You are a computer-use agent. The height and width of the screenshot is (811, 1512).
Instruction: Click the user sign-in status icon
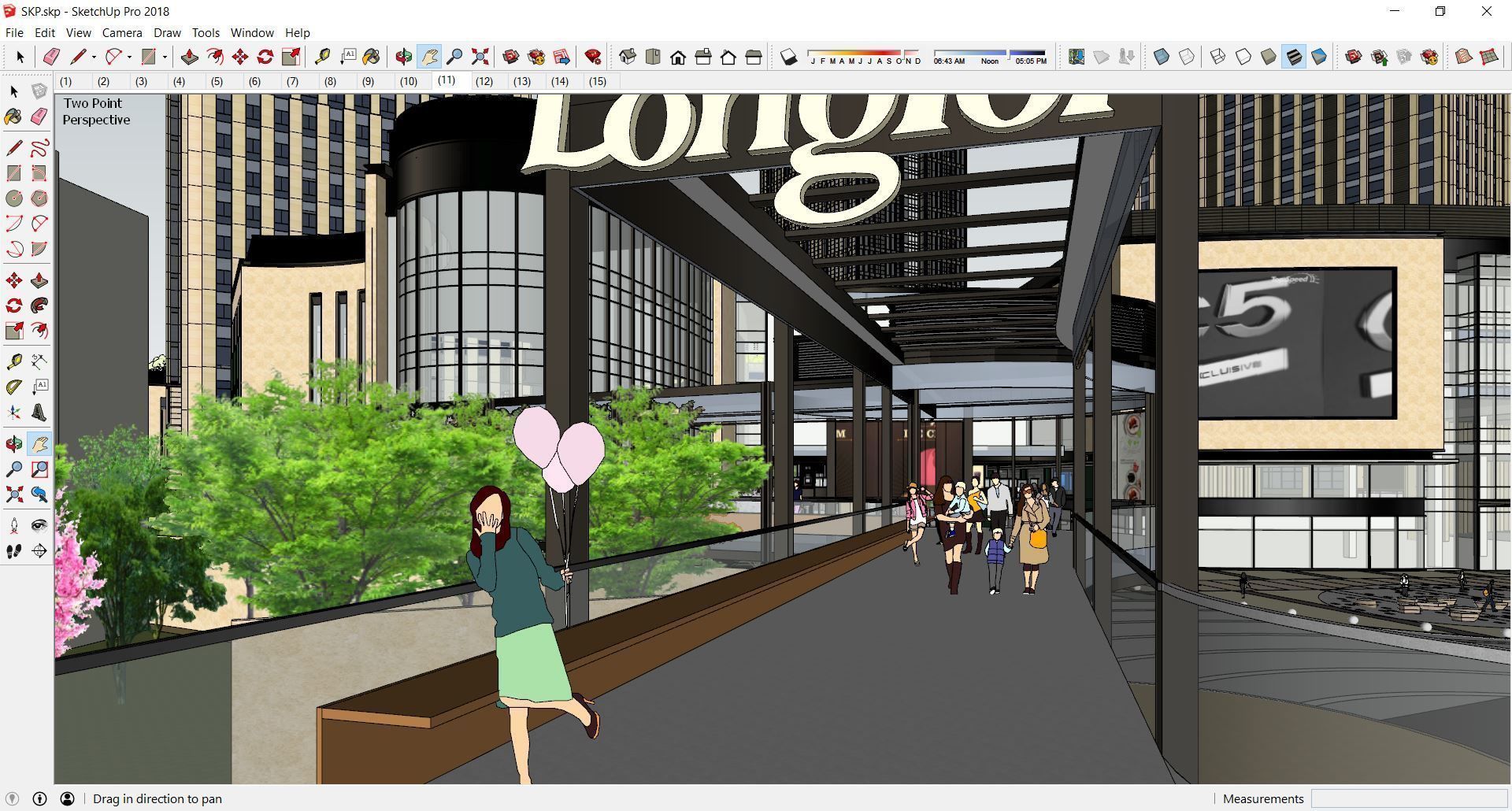tap(68, 798)
